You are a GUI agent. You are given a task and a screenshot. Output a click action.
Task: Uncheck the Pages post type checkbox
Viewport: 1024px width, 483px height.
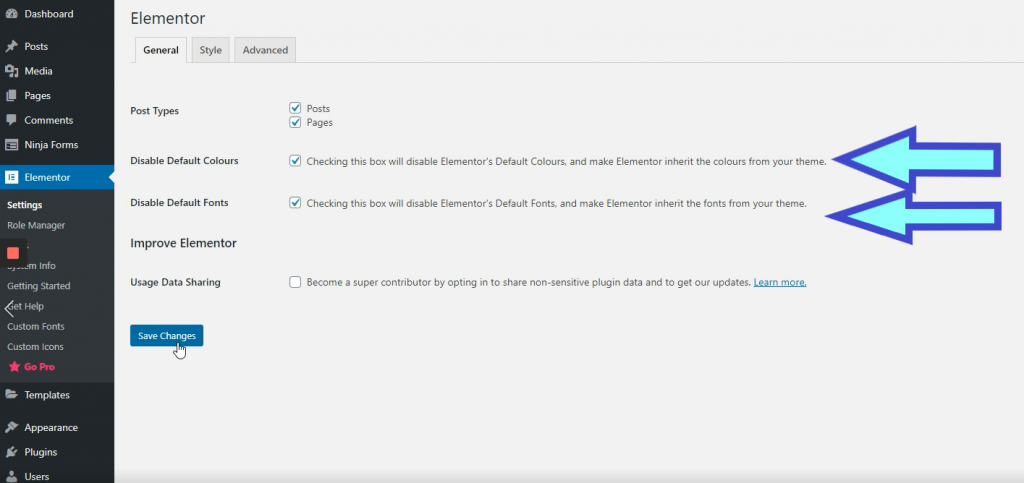pyautogui.click(x=295, y=122)
